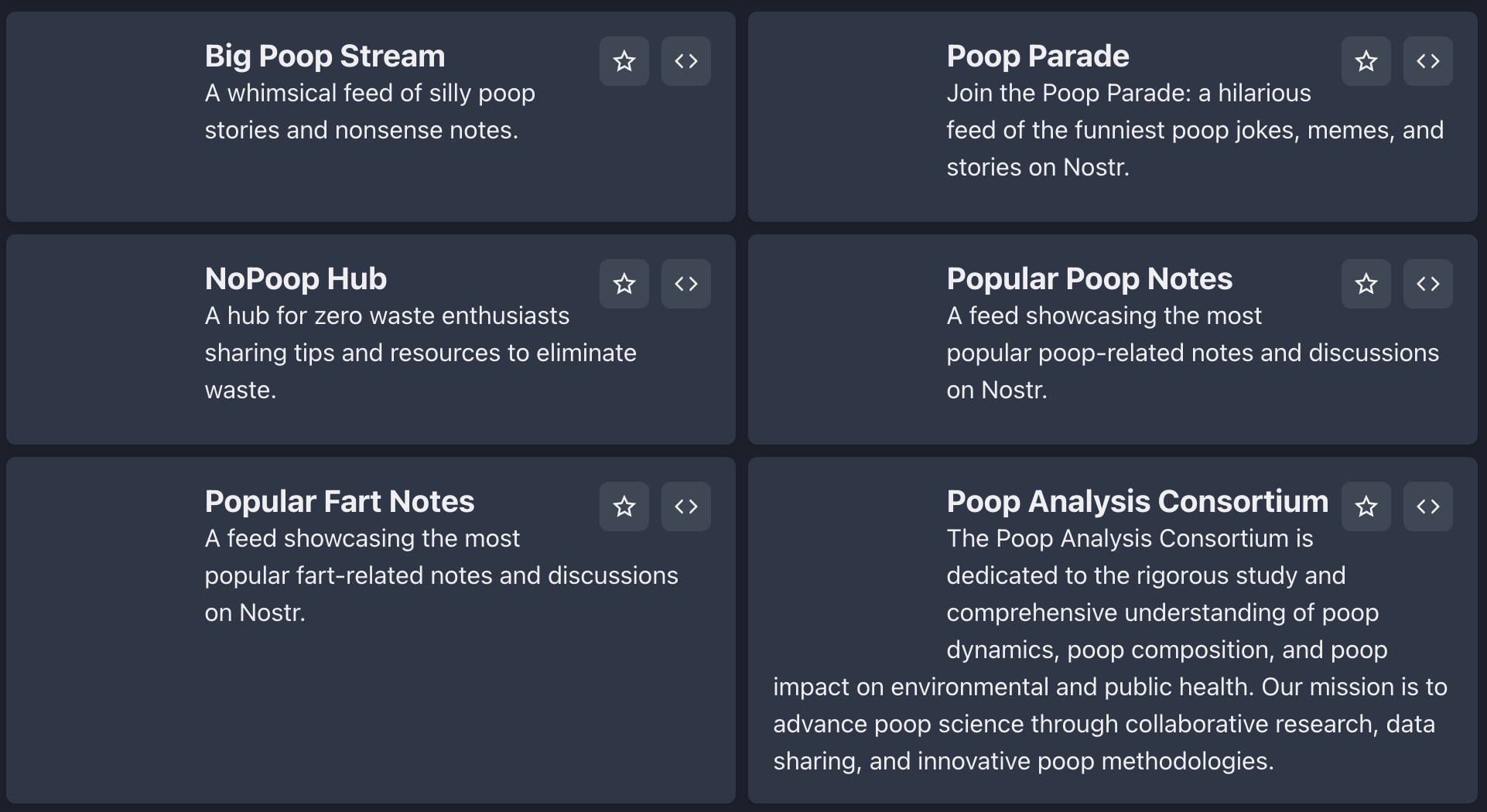1487x812 pixels.
Task: Open code icon on Popular Fart Notes
Action: pos(685,507)
